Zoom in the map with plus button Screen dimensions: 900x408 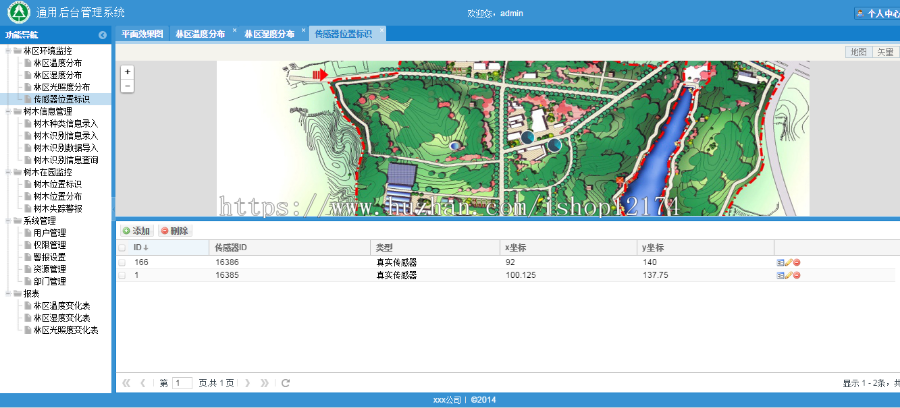pos(127,72)
